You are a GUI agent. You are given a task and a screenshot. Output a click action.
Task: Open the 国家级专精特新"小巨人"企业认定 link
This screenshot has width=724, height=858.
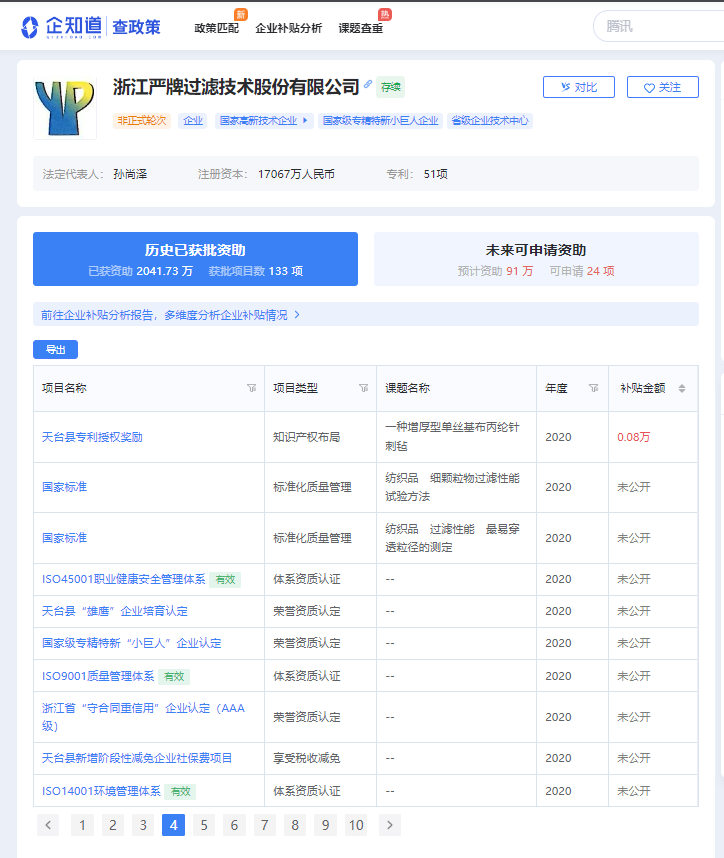131,643
